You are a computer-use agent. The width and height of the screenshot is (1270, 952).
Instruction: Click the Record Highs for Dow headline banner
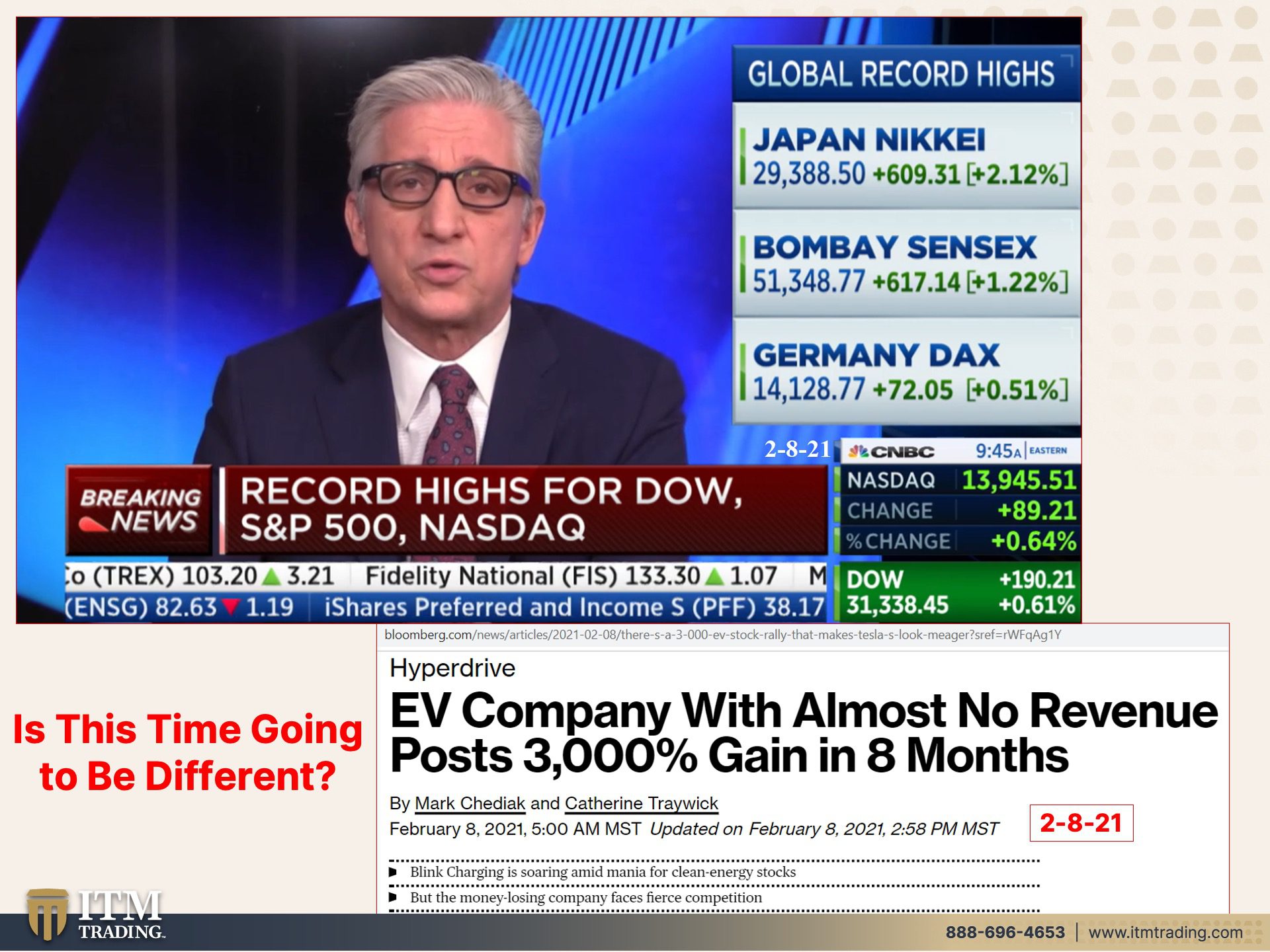click(x=523, y=509)
